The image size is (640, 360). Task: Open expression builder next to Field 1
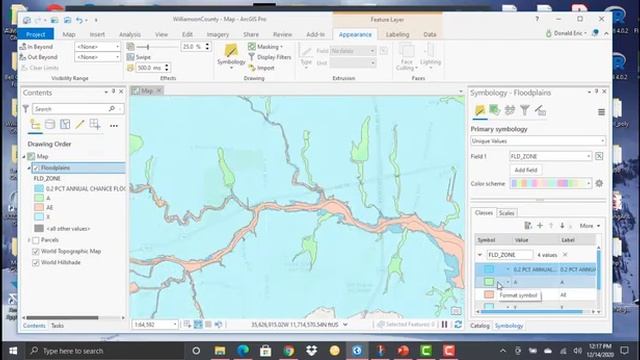tap(599, 156)
